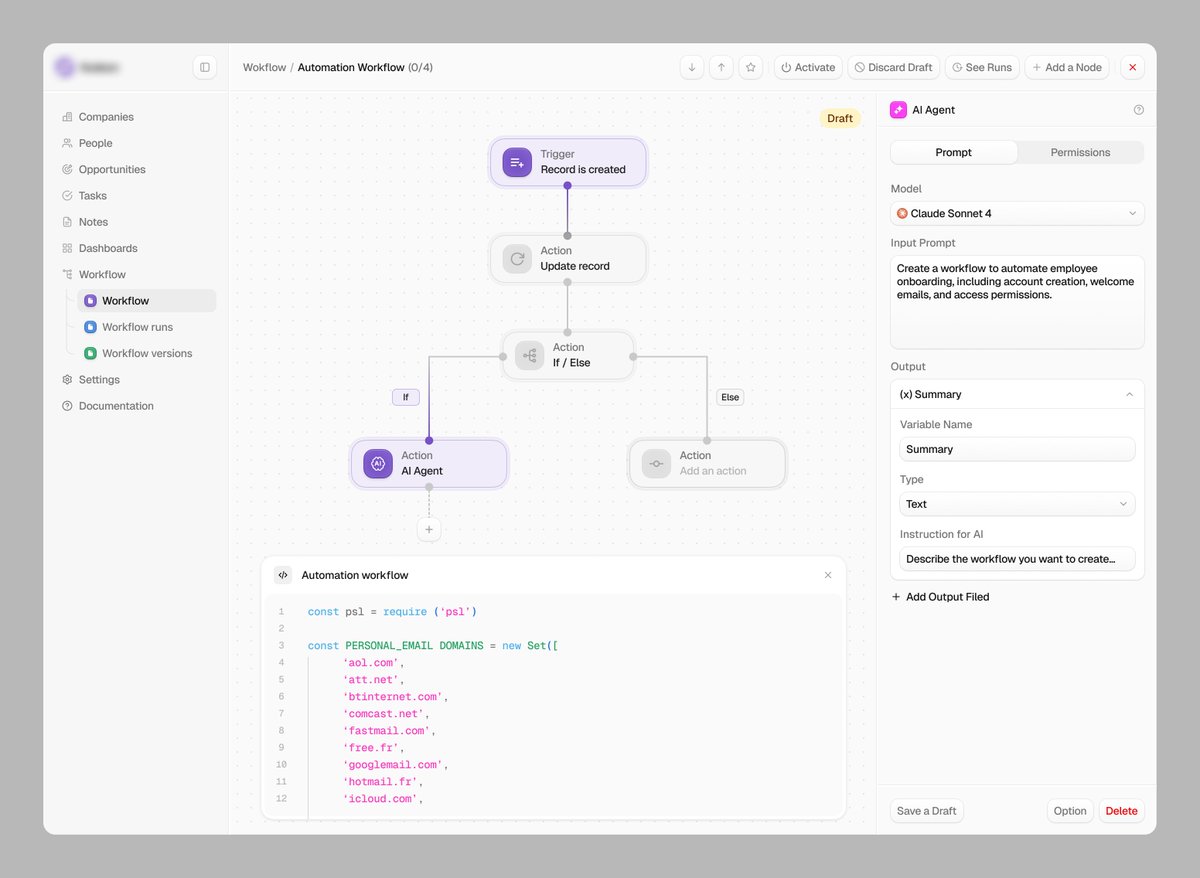The height and width of the screenshot is (878, 1200).
Task: Click Discard Draft button
Action: [x=893, y=67]
